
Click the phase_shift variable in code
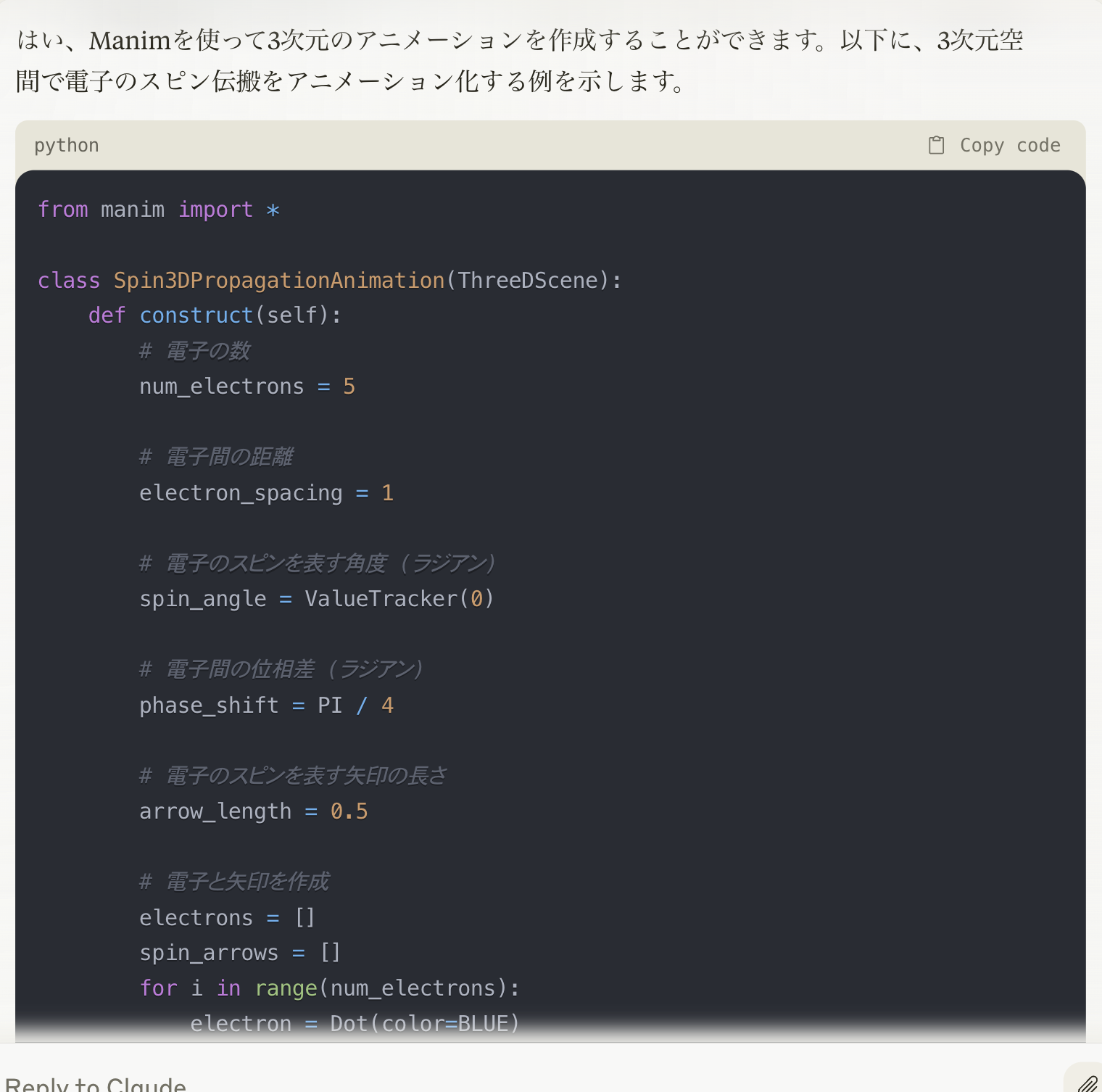[209, 706]
